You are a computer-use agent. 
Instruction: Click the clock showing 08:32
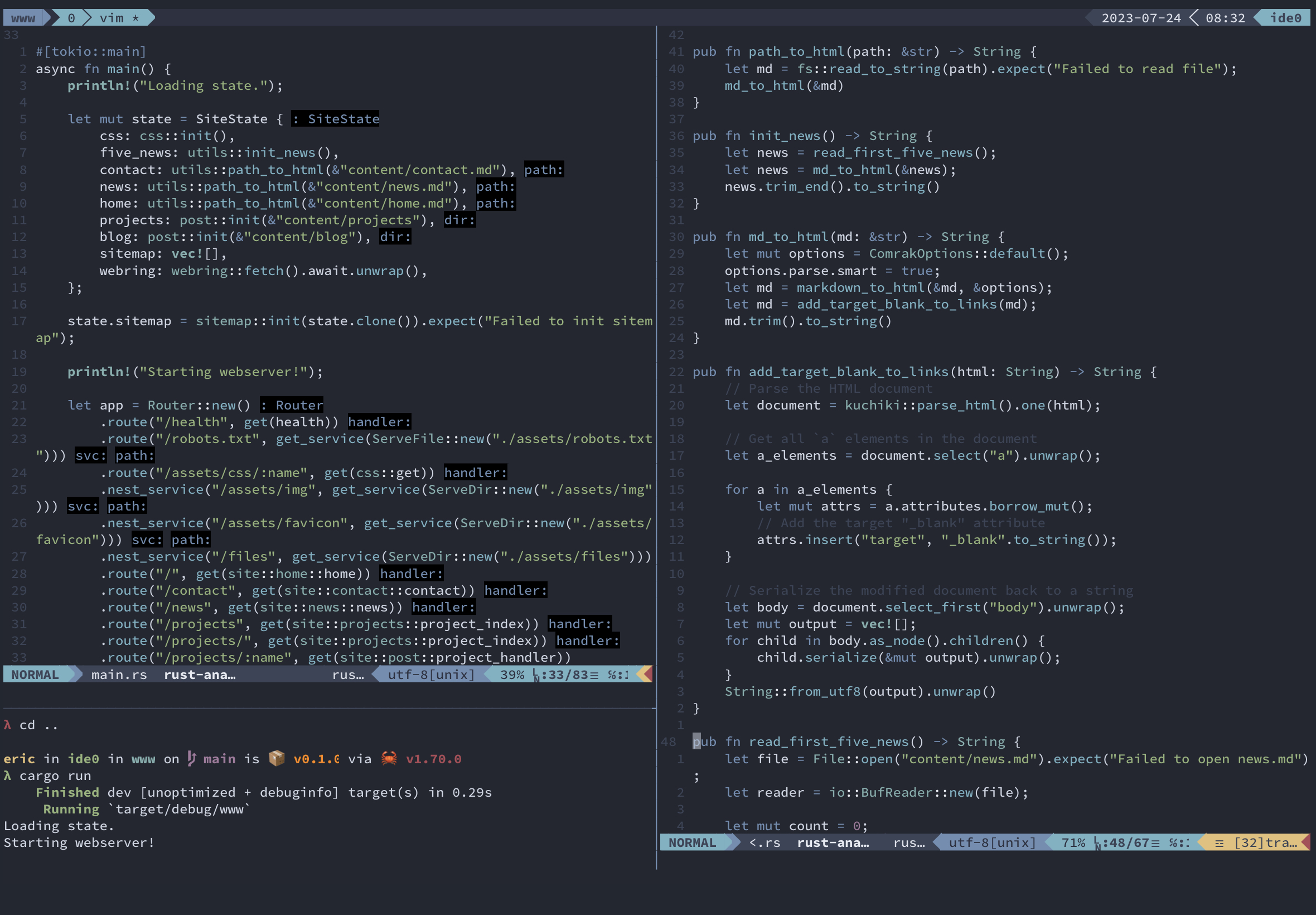tap(1226, 17)
